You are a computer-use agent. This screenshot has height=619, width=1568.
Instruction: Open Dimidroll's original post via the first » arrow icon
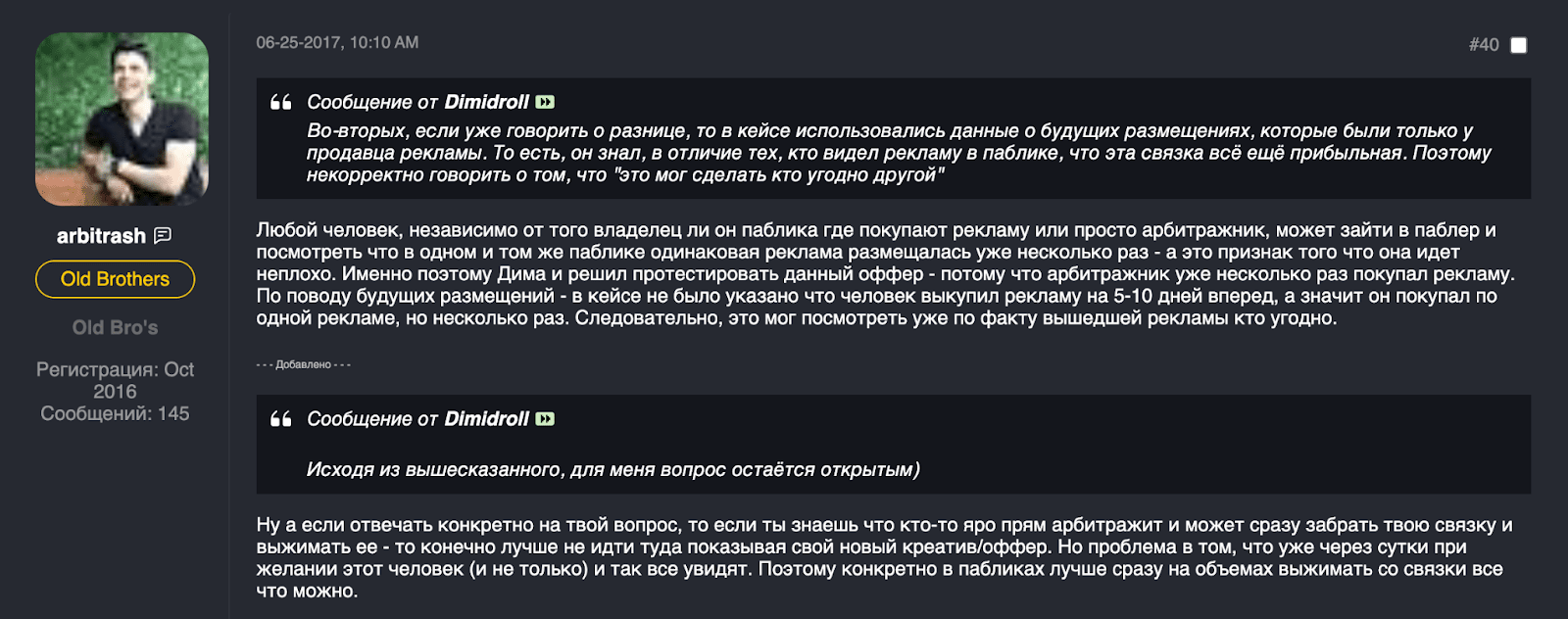tap(545, 101)
